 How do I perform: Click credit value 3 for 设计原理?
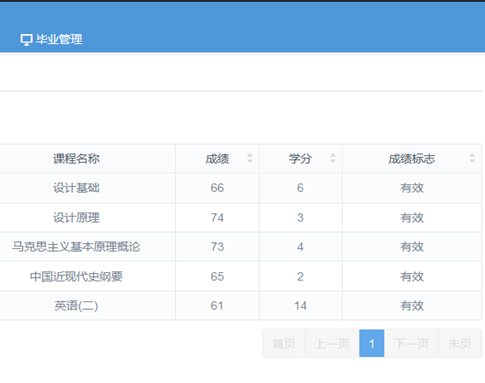pos(300,218)
